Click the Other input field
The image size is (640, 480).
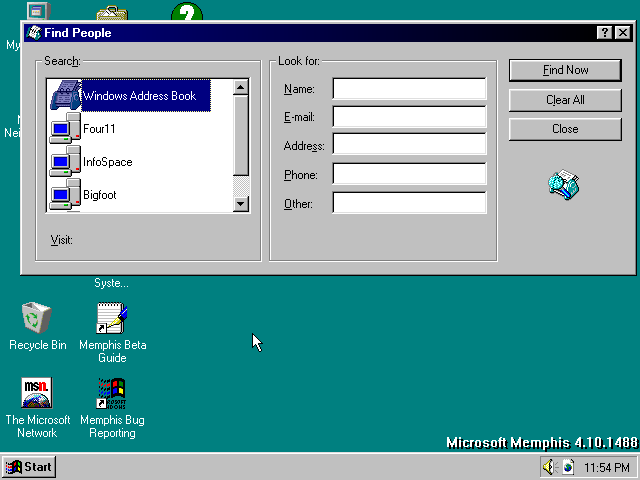(x=409, y=202)
